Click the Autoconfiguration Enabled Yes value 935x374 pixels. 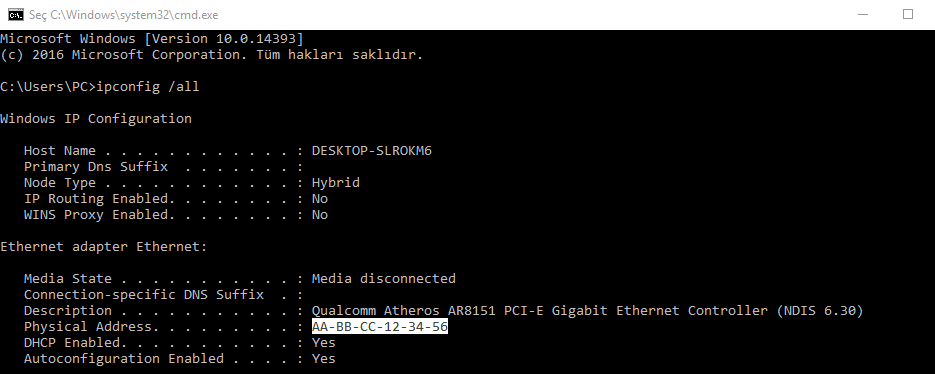[324, 358]
